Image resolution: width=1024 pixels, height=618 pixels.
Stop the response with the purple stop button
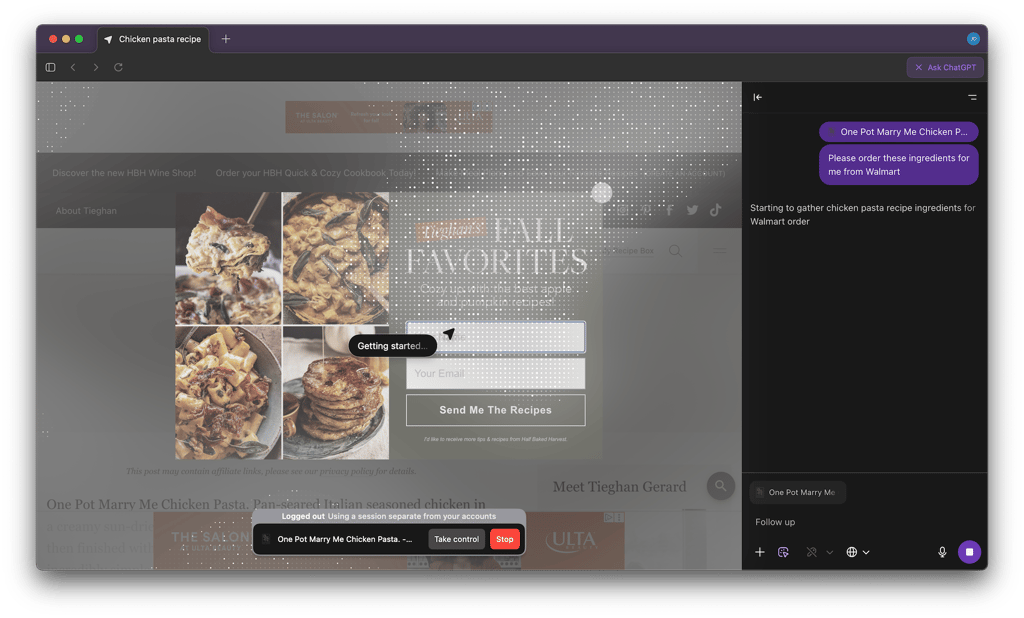[x=969, y=552]
